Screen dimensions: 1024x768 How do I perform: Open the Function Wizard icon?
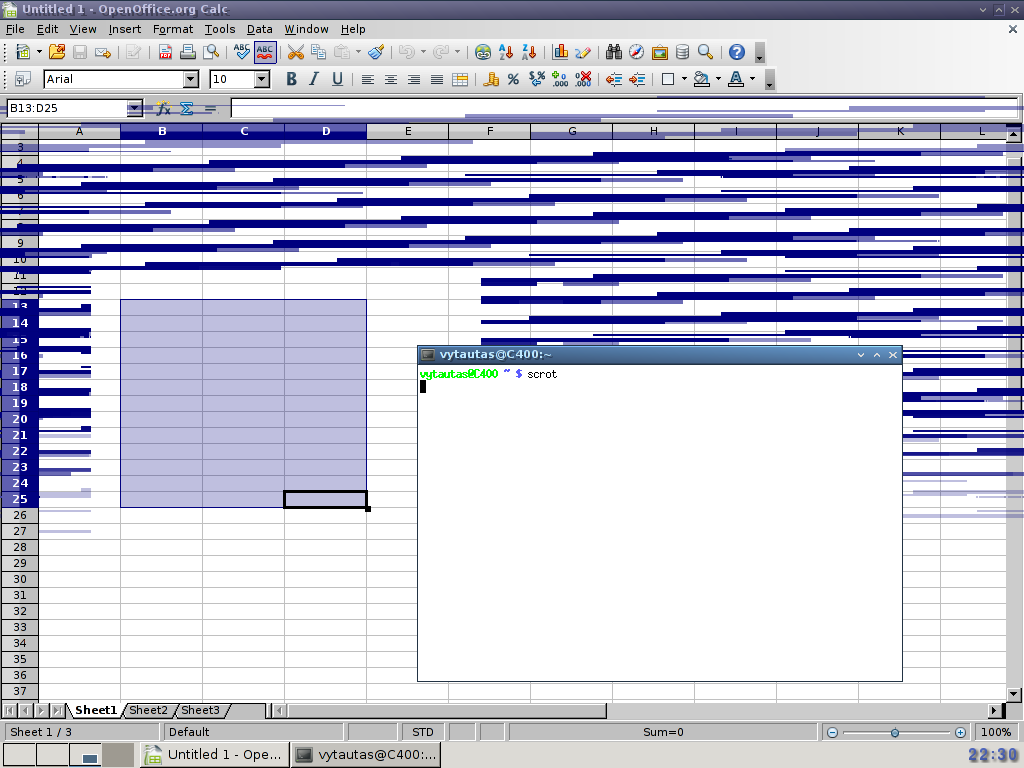[x=163, y=109]
